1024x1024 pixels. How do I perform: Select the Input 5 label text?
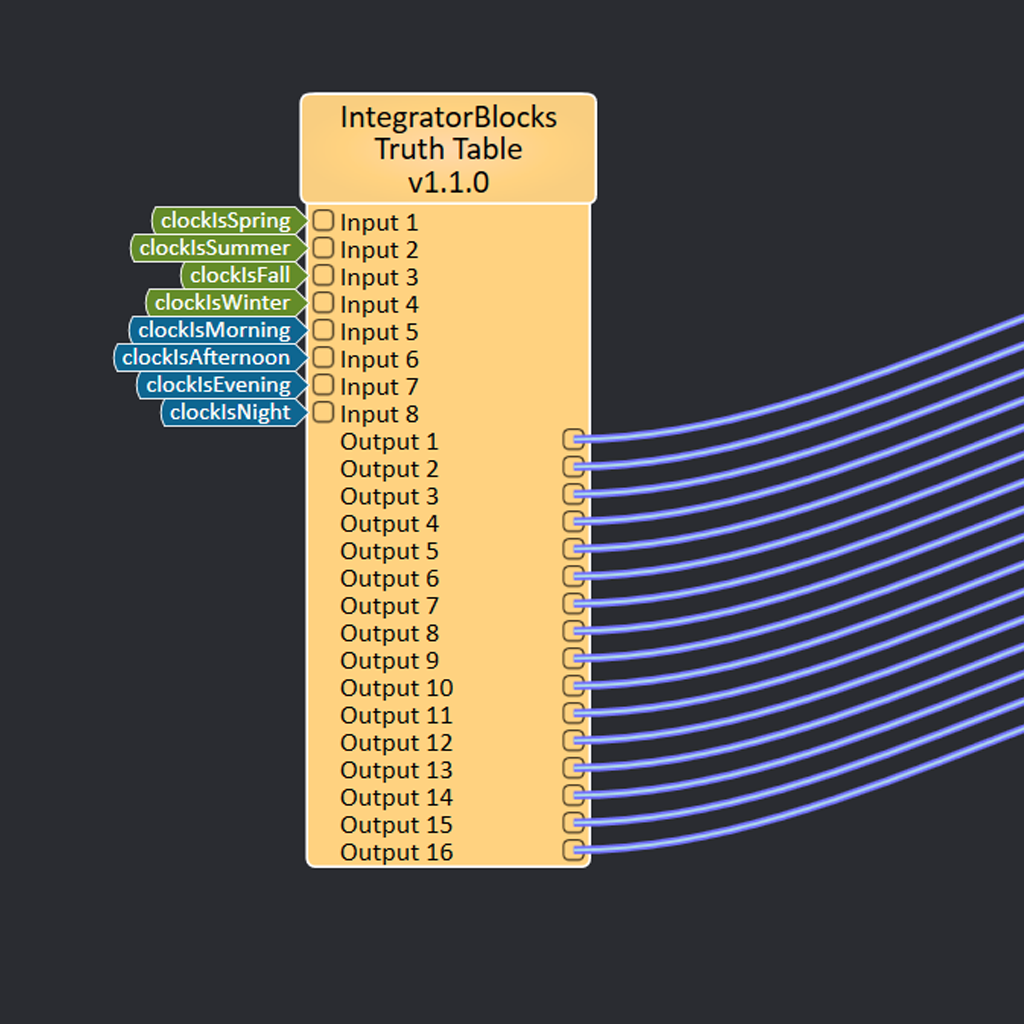(x=379, y=331)
